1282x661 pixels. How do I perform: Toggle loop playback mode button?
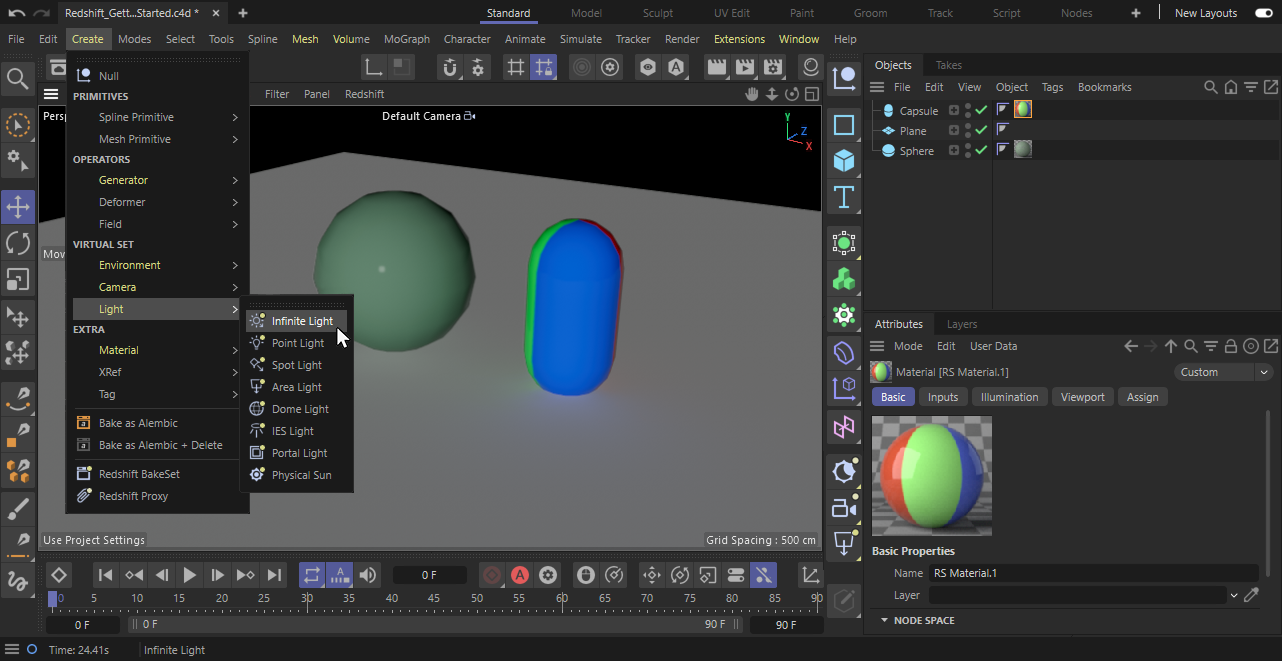[312, 575]
